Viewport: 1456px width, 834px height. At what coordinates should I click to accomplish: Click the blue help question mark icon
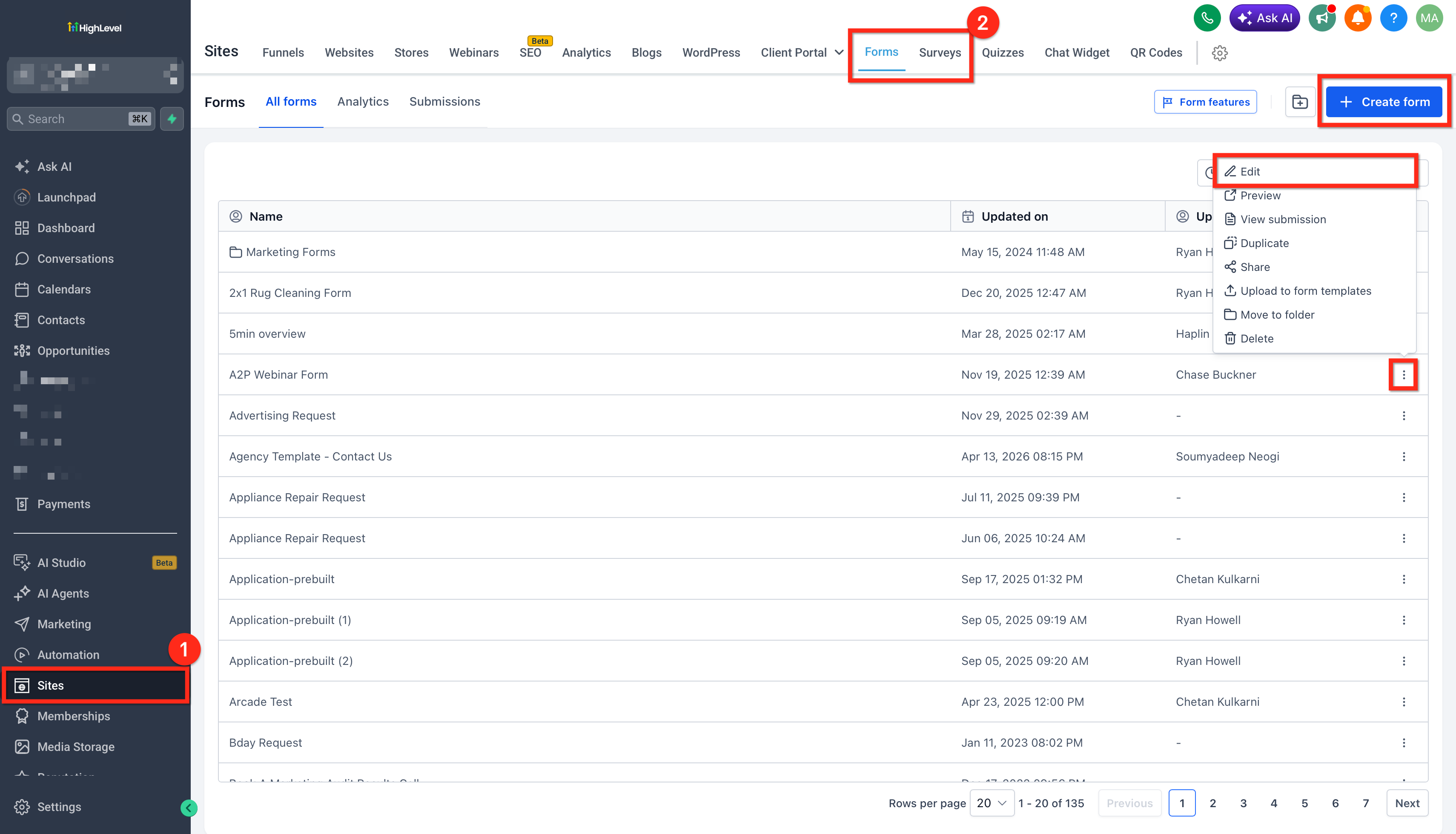[x=1393, y=18]
